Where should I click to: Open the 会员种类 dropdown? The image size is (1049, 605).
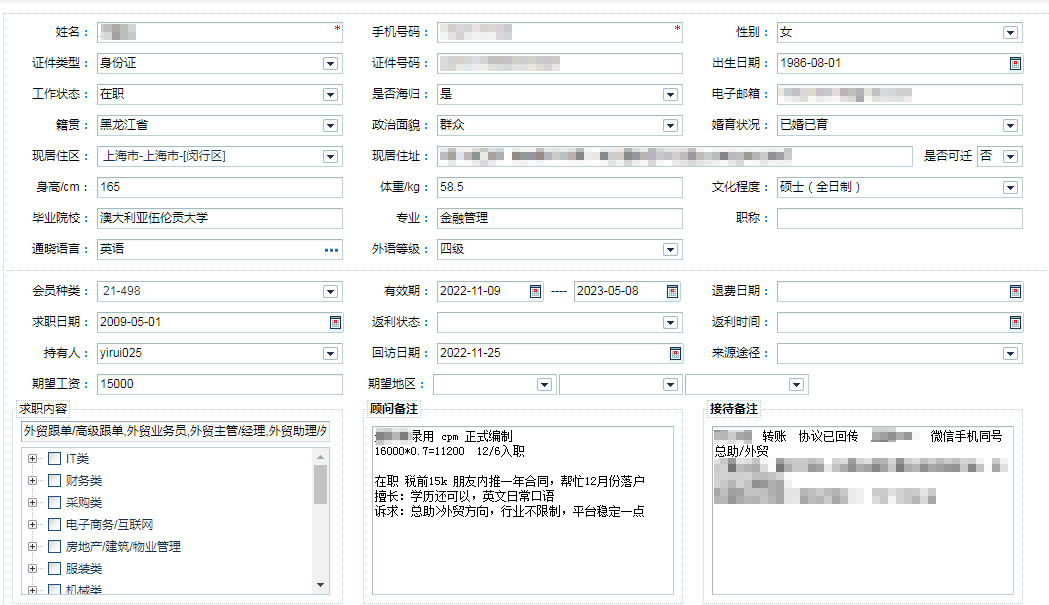tap(330, 291)
